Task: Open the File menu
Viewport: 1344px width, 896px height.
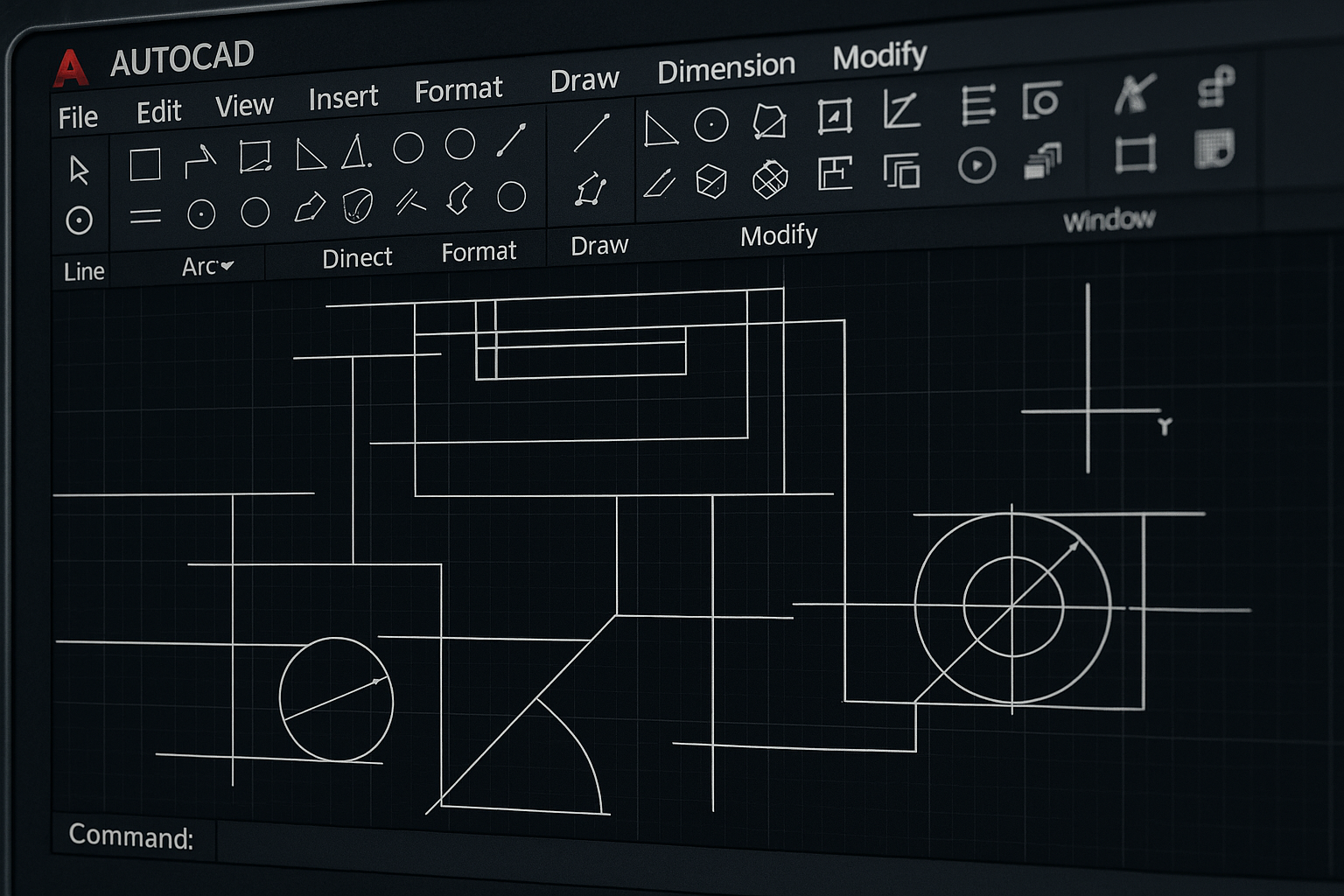Action: click(78, 117)
